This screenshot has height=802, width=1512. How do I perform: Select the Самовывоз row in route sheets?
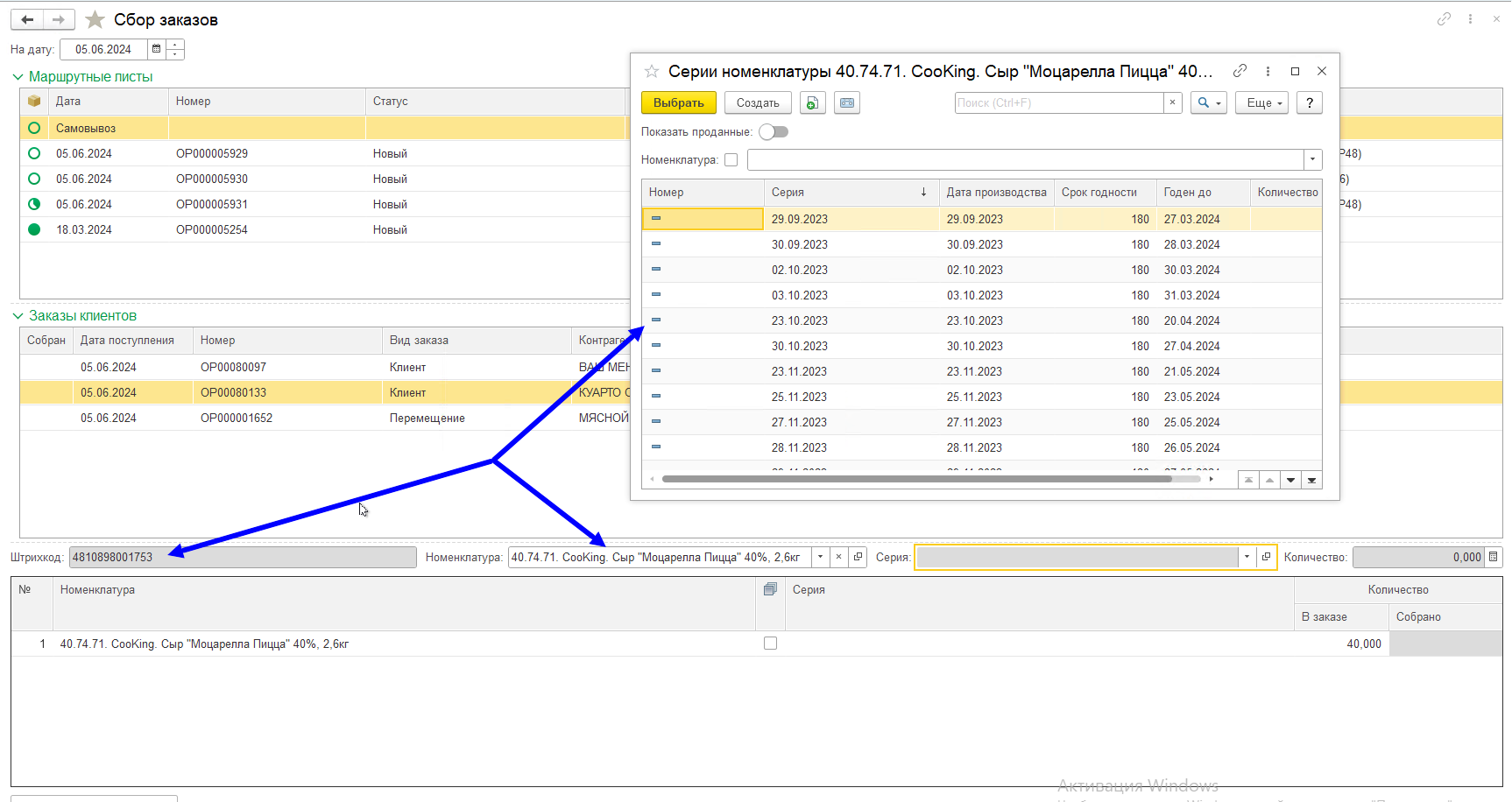(x=761, y=128)
